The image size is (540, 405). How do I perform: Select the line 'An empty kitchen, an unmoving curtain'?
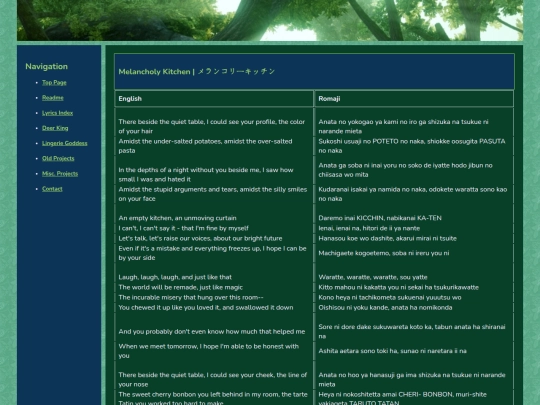click(177, 218)
